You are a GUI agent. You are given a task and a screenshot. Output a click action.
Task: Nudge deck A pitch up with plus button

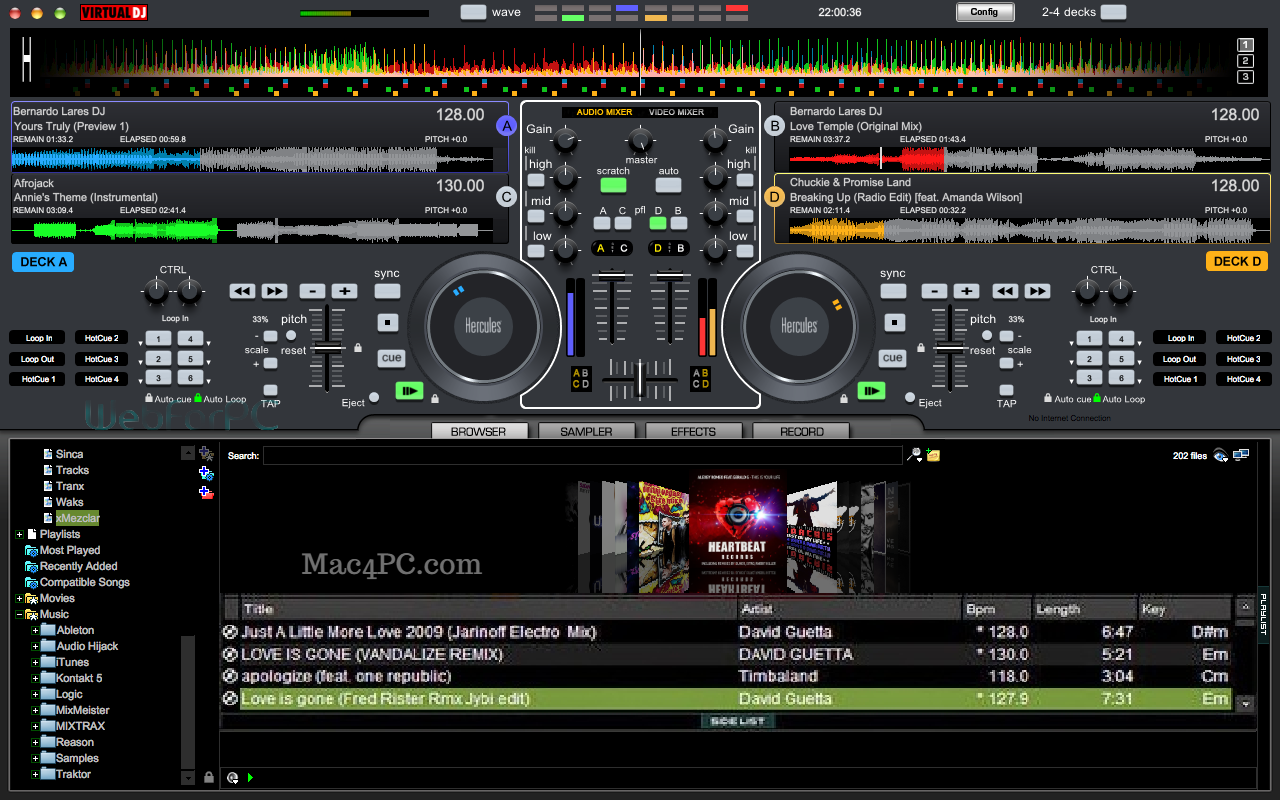[x=345, y=291]
